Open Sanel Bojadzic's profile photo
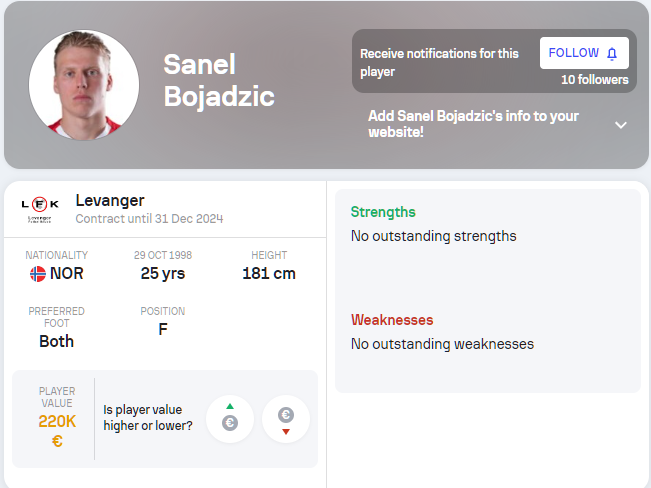The image size is (651, 488). pyautogui.click(x=84, y=85)
